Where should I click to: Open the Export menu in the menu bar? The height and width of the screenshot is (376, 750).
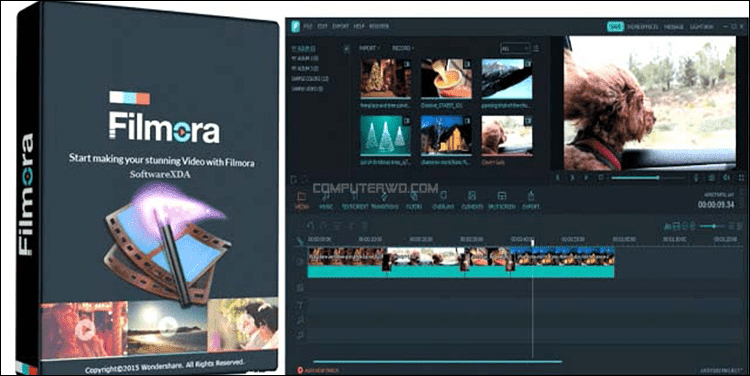point(341,26)
